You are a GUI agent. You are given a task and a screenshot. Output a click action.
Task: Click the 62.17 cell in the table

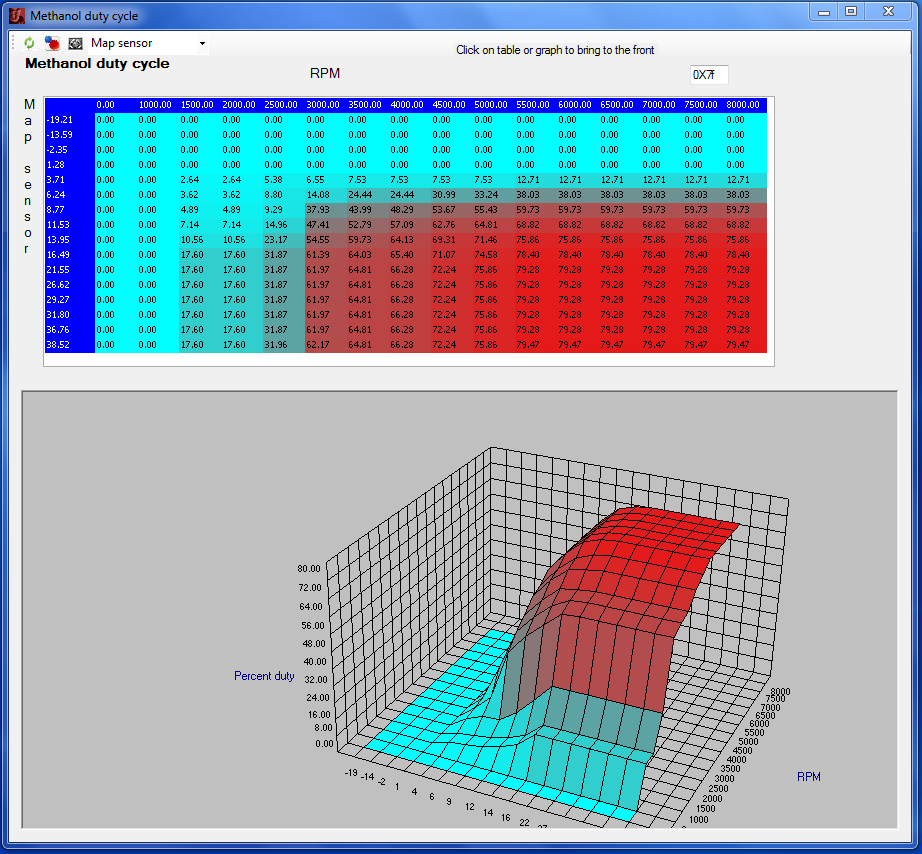coord(319,345)
